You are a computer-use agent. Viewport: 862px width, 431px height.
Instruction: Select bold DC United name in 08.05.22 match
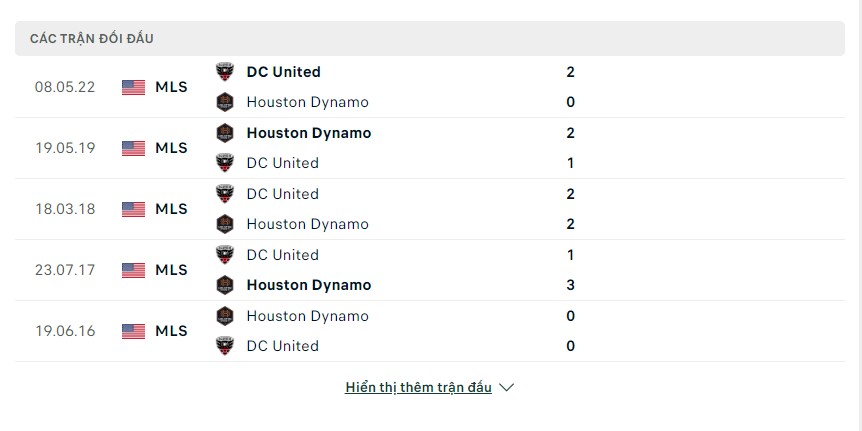click(x=284, y=72)
